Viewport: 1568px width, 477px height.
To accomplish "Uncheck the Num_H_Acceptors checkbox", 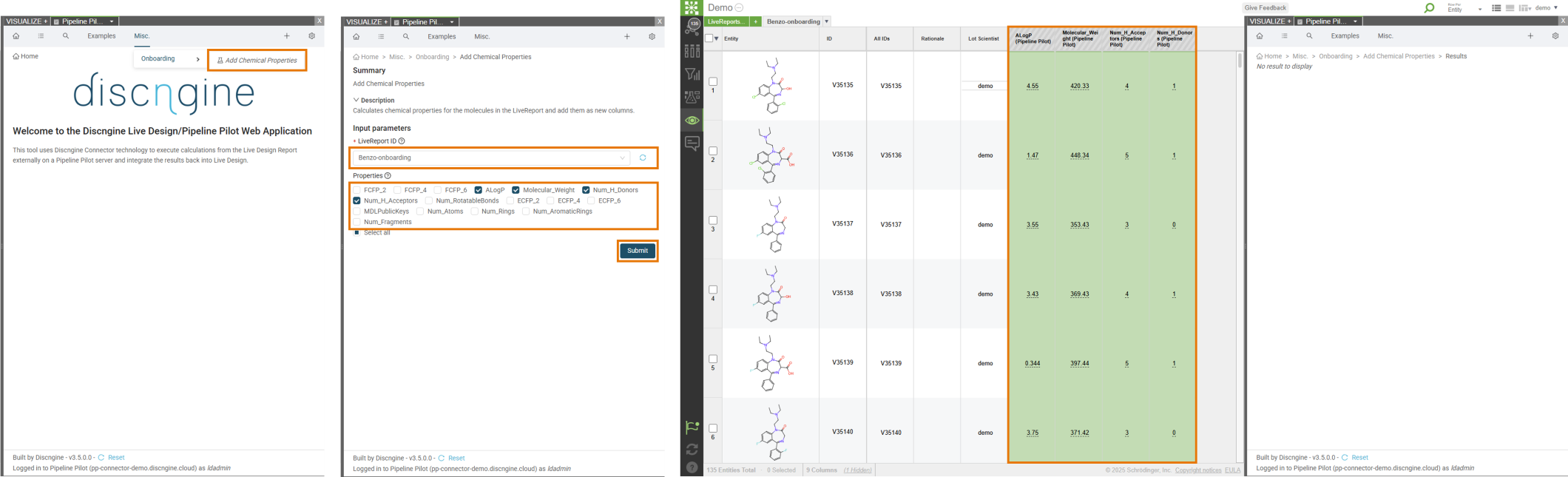I will tap(356, 200).
